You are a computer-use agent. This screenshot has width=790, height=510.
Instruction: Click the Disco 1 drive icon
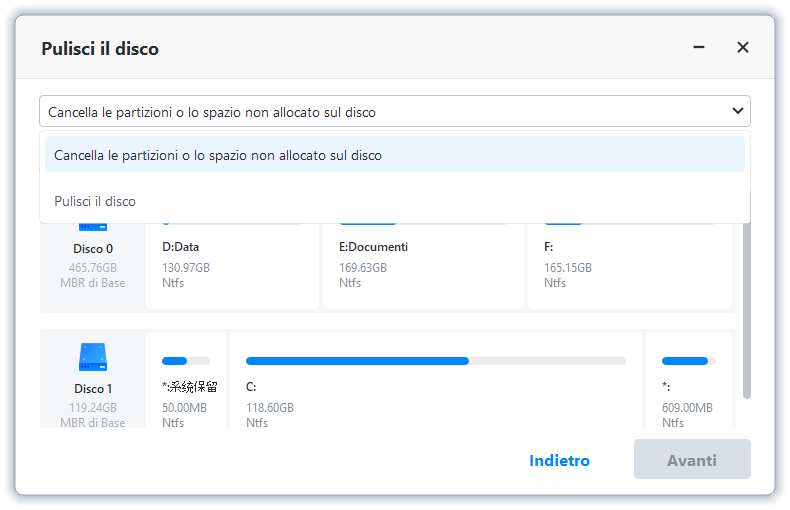pos(93,357)
